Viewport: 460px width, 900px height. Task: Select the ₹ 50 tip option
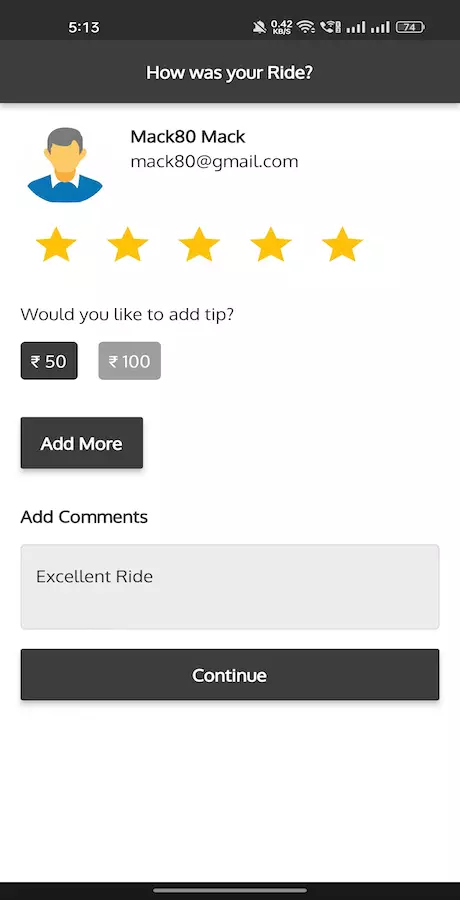pos(49,361)
